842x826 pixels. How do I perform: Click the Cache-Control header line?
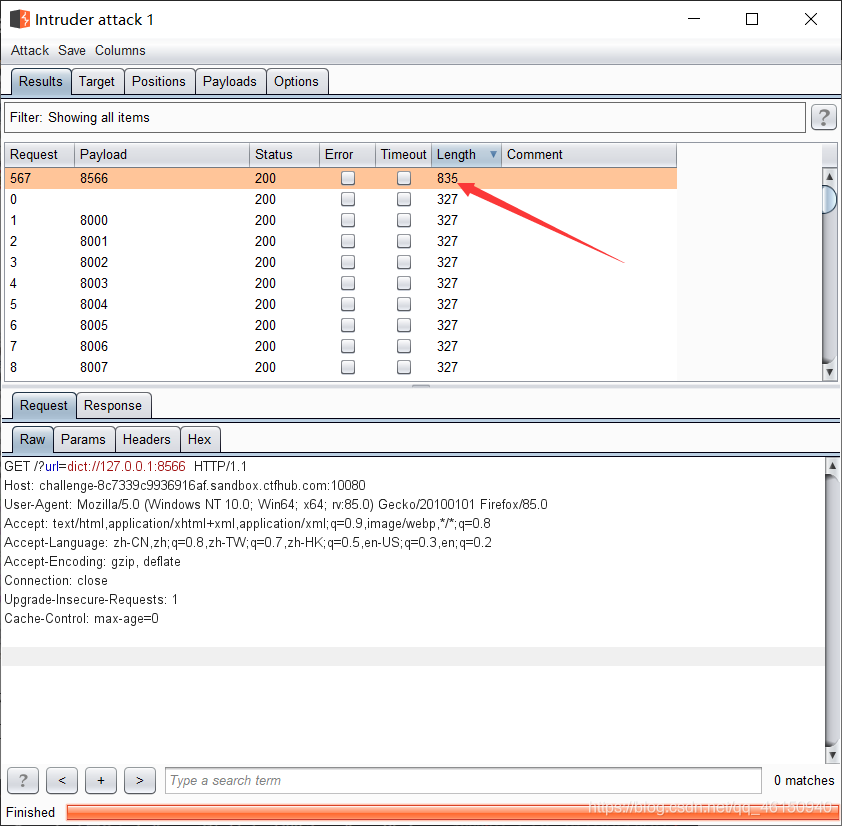click(x=81, y=618)
